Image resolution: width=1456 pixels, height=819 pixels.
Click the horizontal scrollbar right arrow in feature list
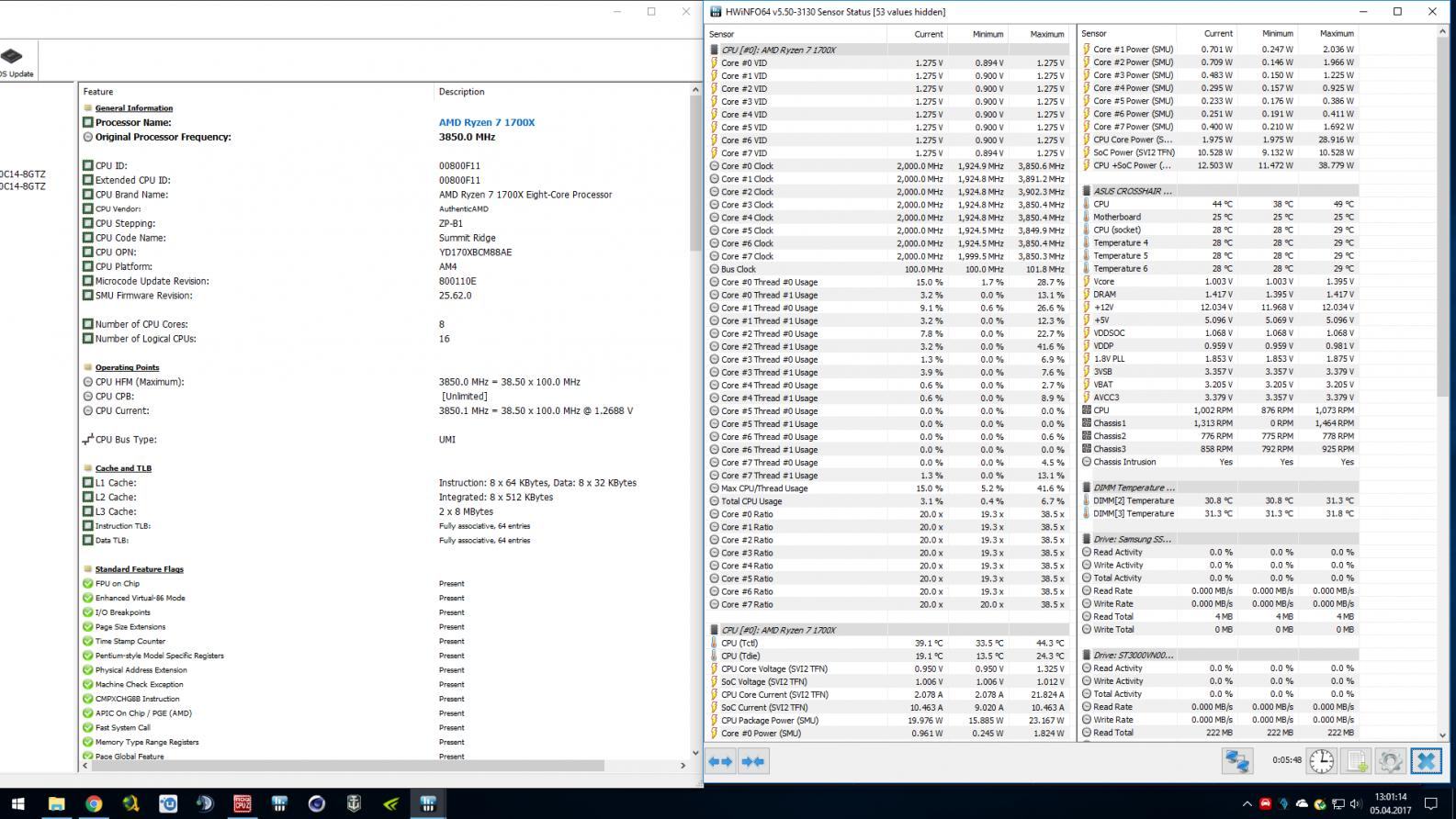pyautogui.click(x=682, y=765)
